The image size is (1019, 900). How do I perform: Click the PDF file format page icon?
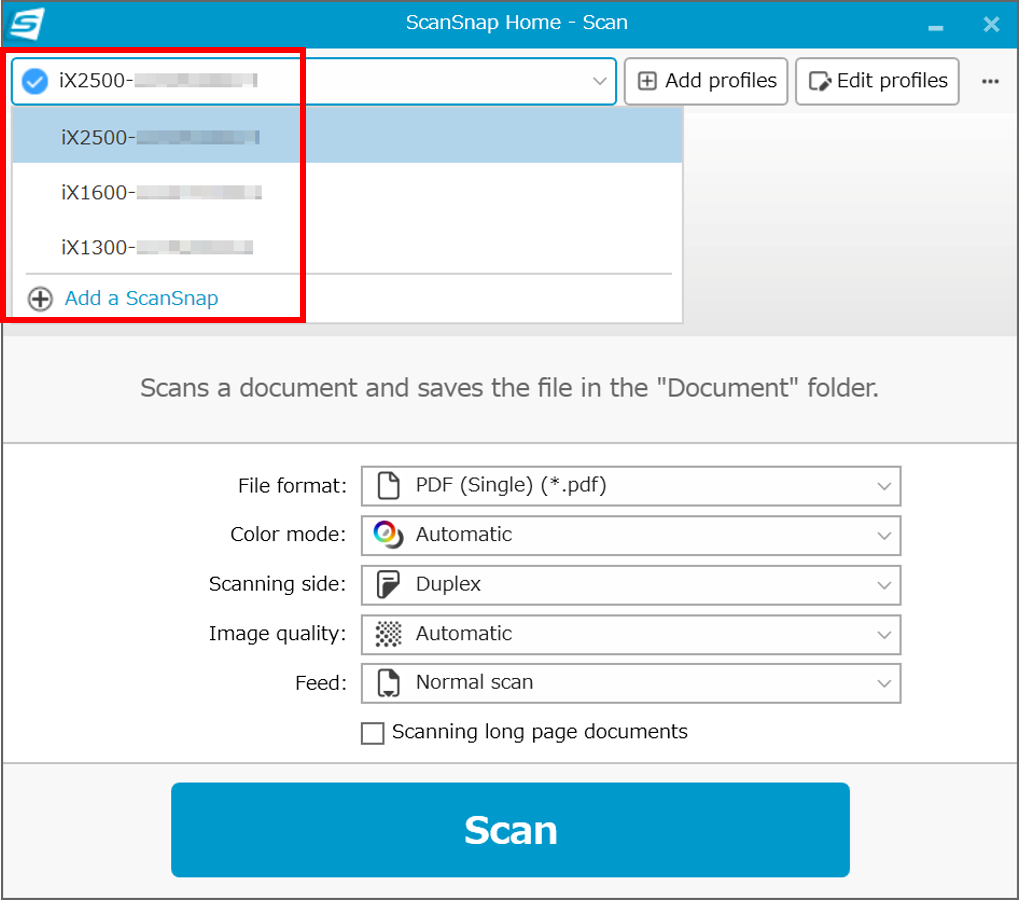coord(389,485)
